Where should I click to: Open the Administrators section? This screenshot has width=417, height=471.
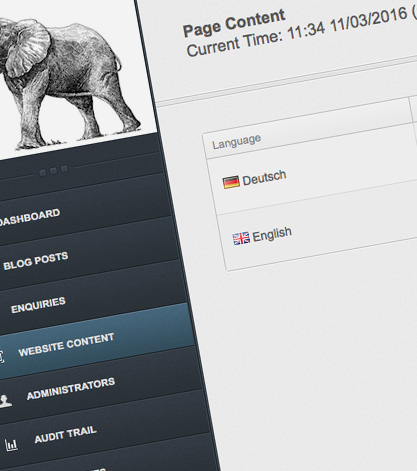coord(71,389)
